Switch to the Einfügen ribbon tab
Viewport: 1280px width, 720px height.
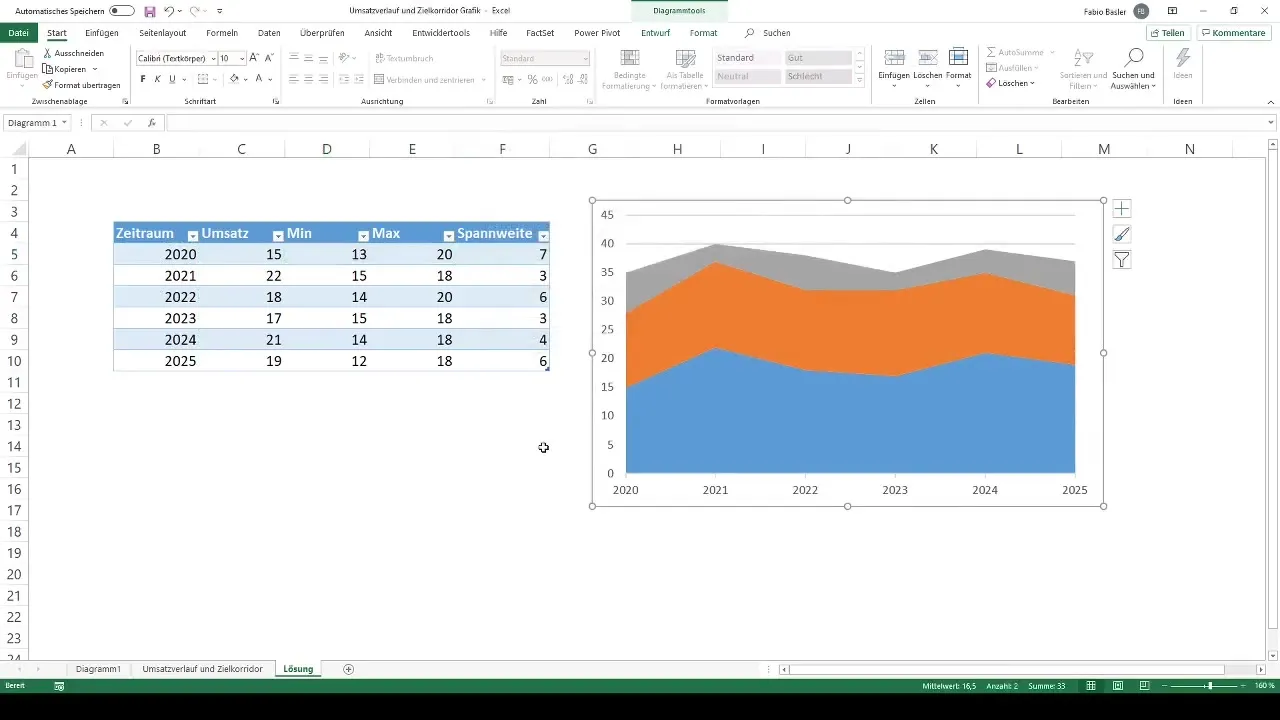(x=102, y=33)
